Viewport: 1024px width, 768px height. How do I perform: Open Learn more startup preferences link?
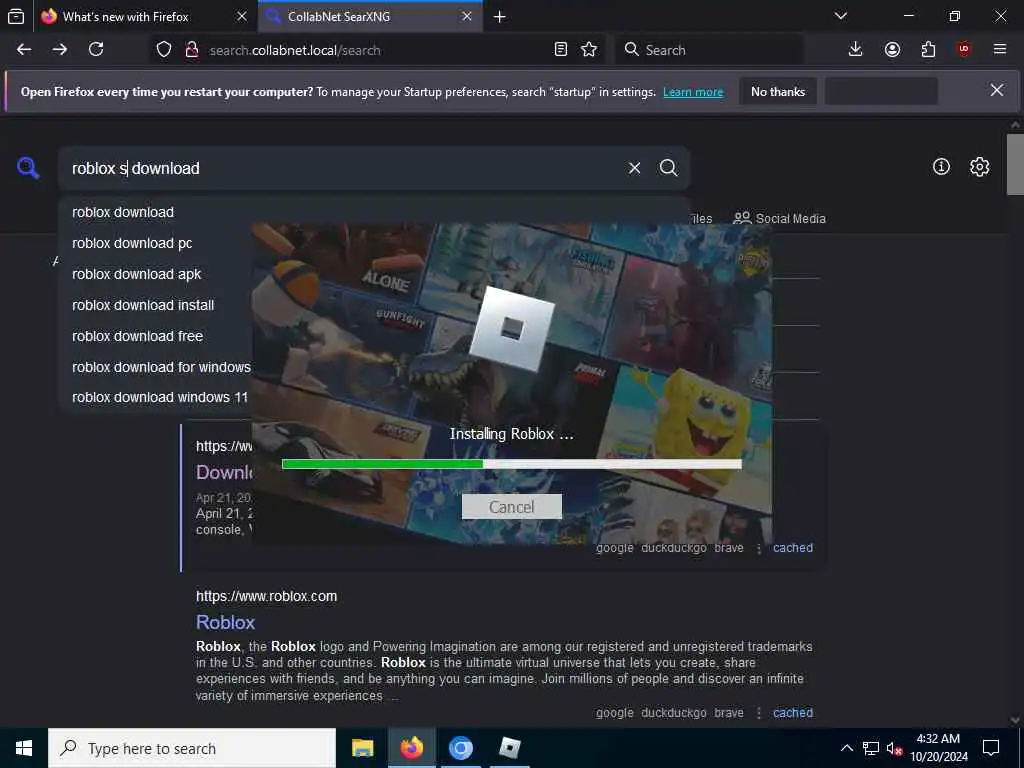(693, 92)
